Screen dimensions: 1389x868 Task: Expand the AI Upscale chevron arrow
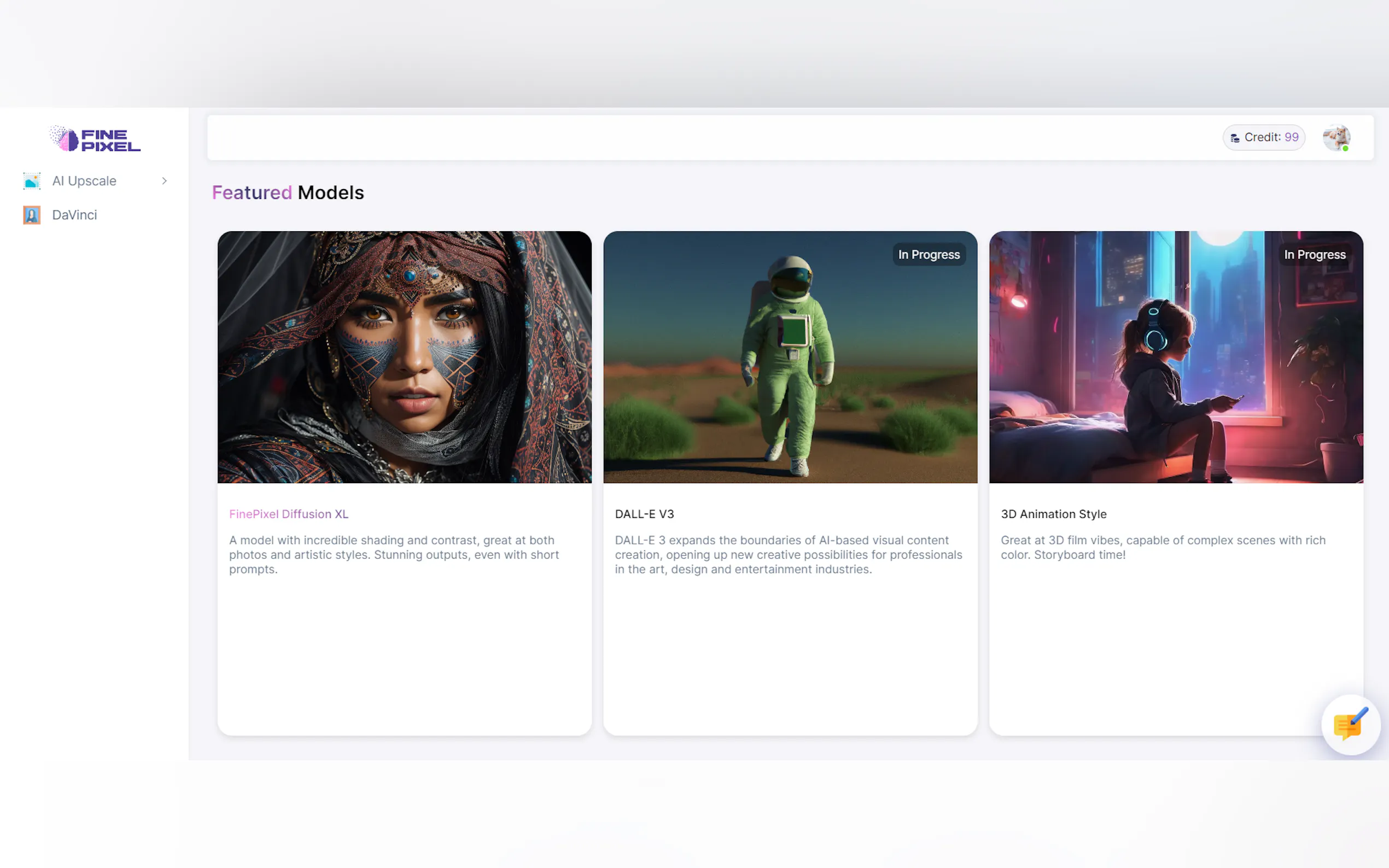pyautogui.click(x=164, y=181)
